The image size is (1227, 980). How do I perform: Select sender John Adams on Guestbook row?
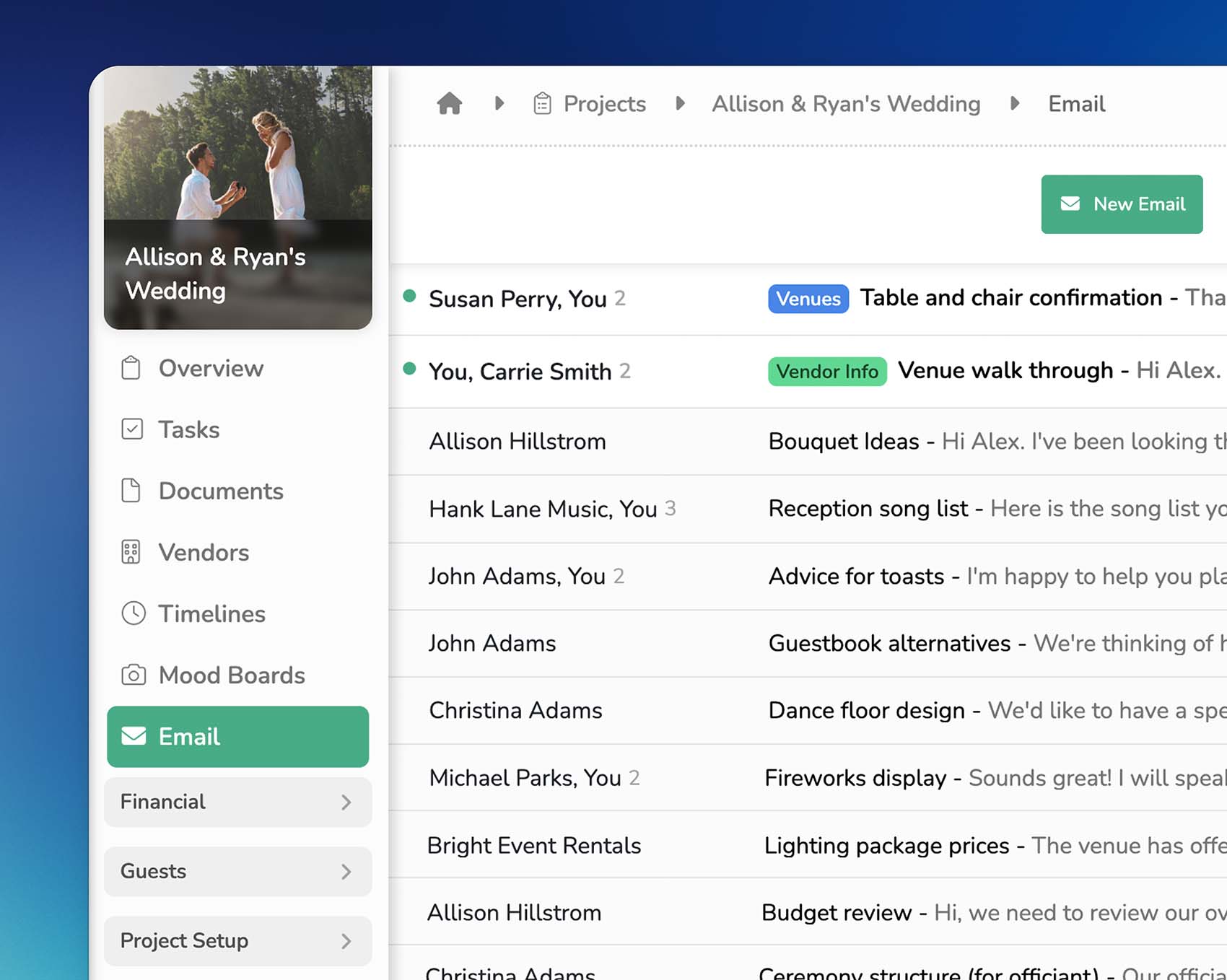(492, 643)
